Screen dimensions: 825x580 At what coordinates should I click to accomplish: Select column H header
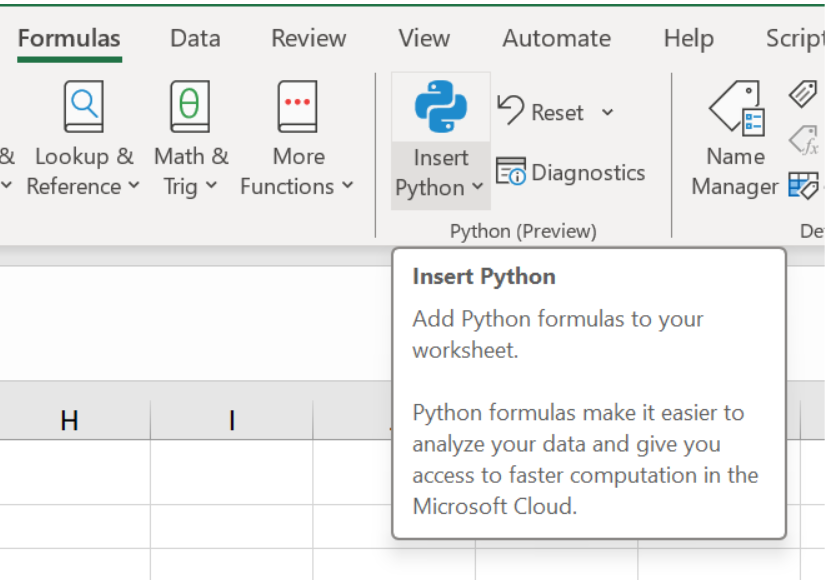[x=68, y=420]
